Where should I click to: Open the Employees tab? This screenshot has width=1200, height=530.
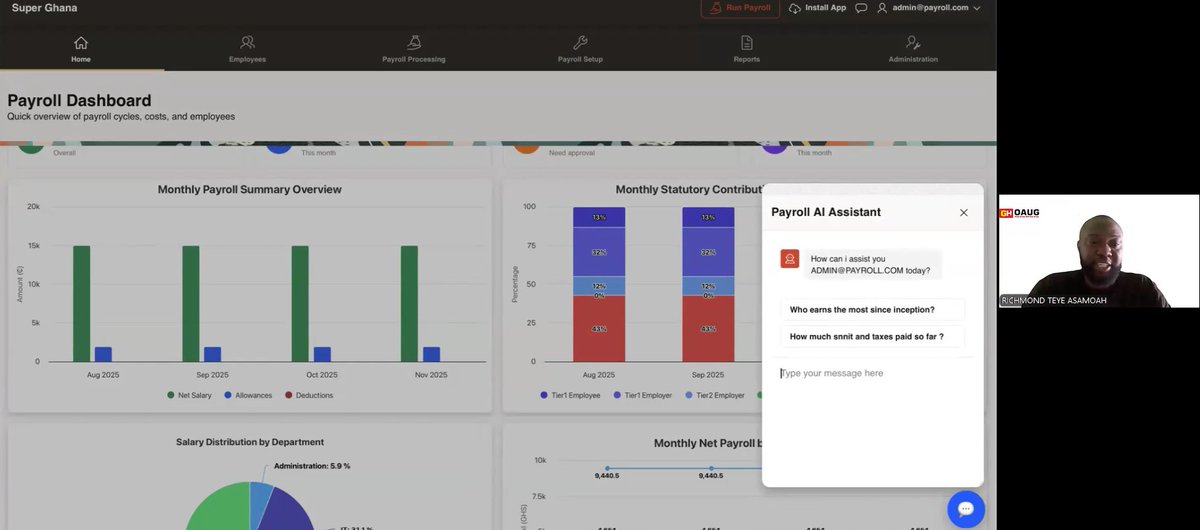(x=247, y=49)
